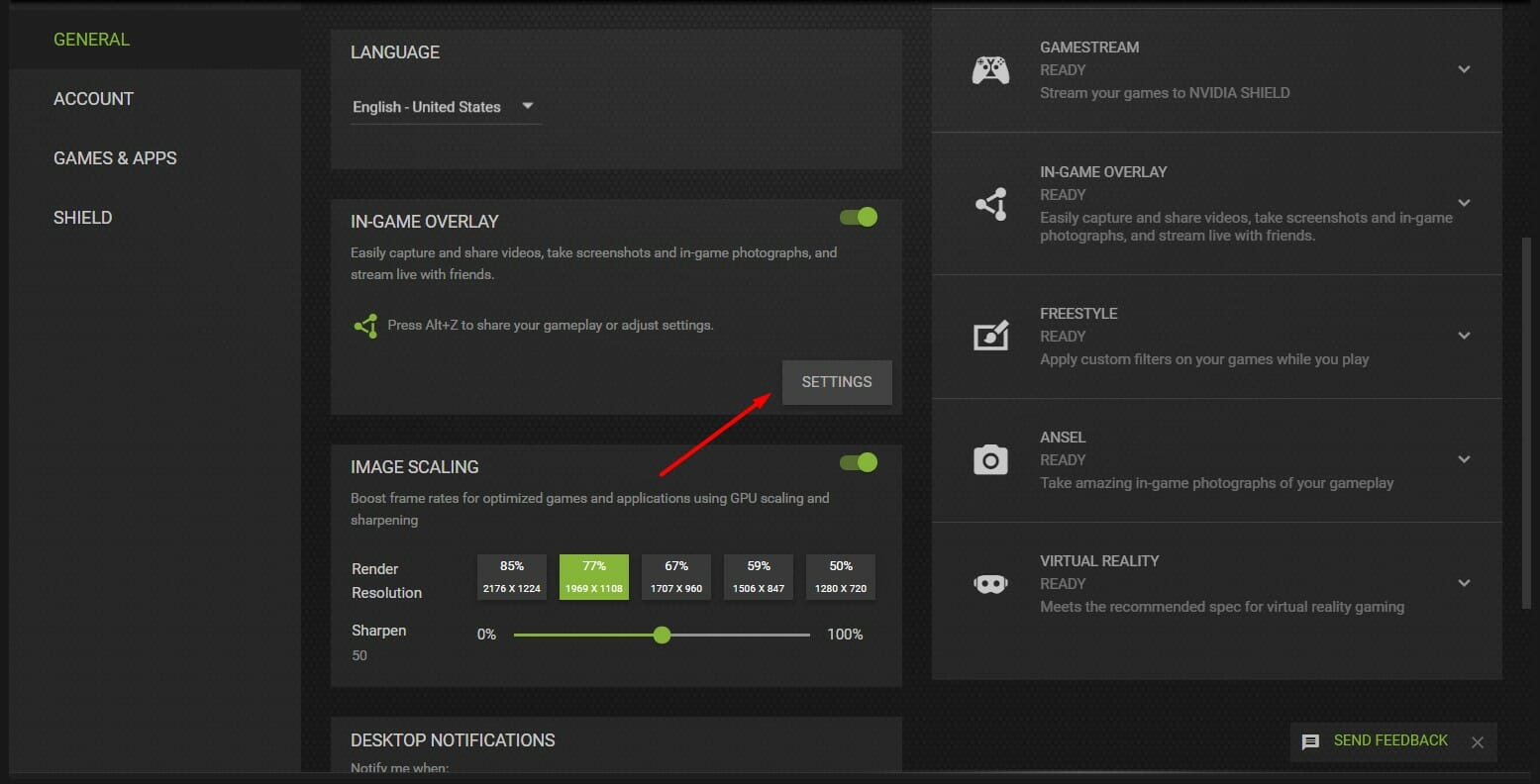The image size is (1540, 784).
Task: Expand the Virtual Reality section chevron
Action: [x=1464, y=583]
